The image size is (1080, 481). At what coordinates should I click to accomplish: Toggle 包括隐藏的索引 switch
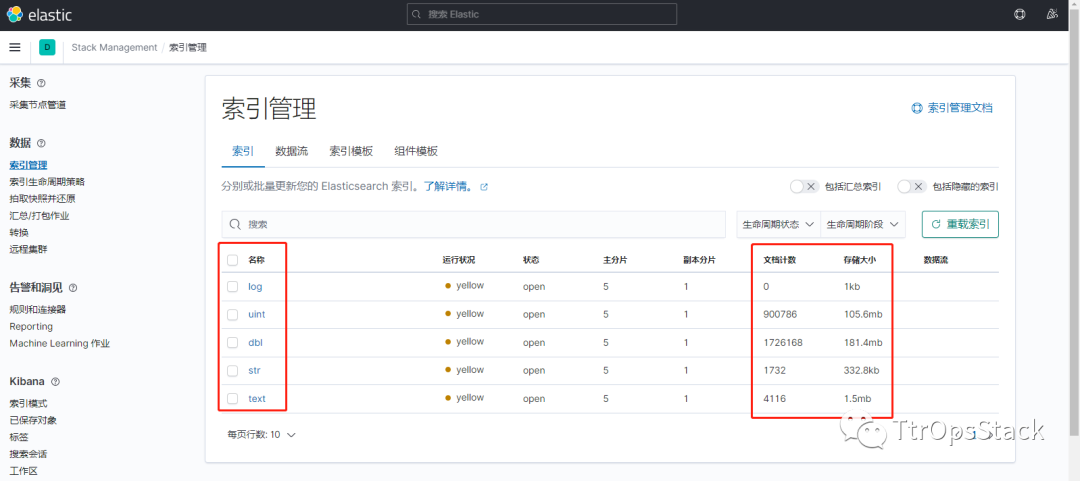click(911, 187)
